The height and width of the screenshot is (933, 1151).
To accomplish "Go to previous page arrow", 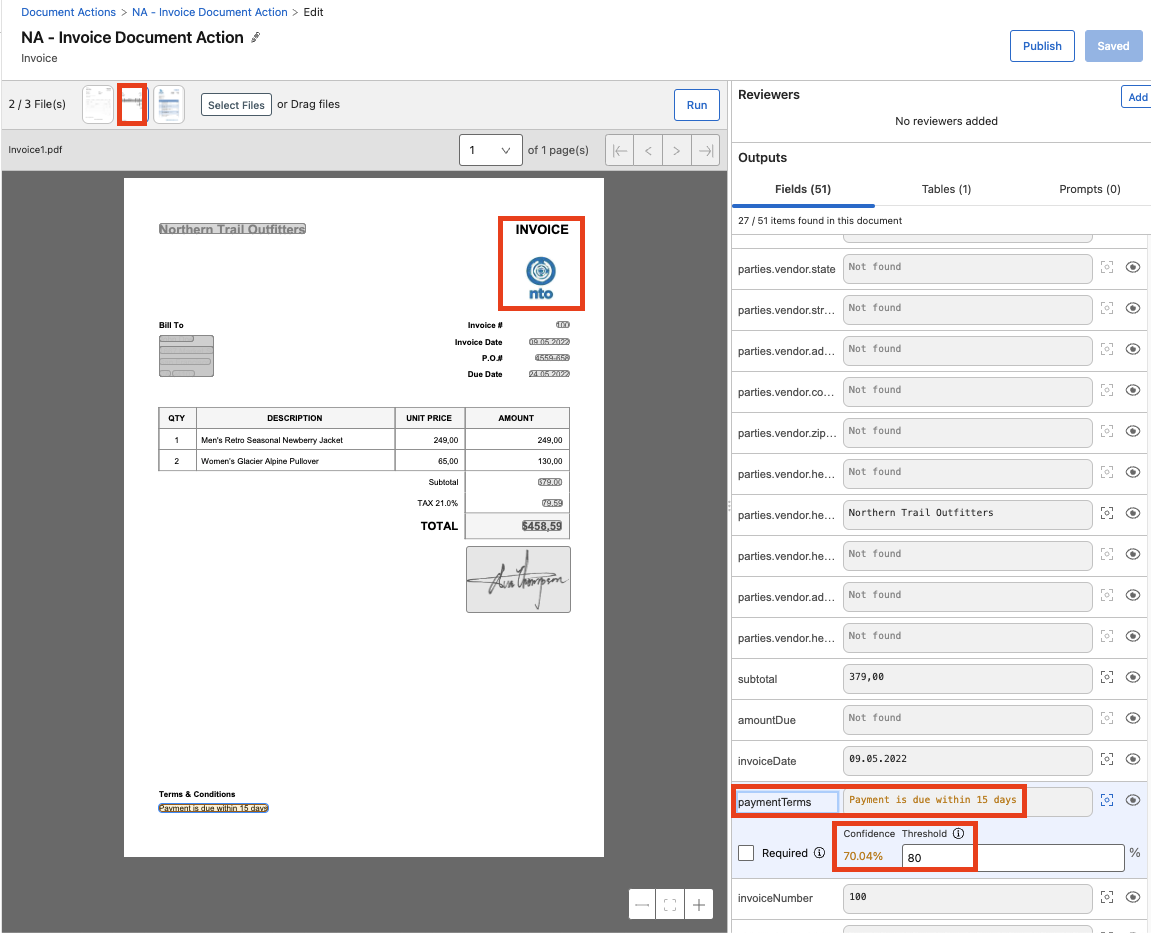I will [x=648, y=150].
